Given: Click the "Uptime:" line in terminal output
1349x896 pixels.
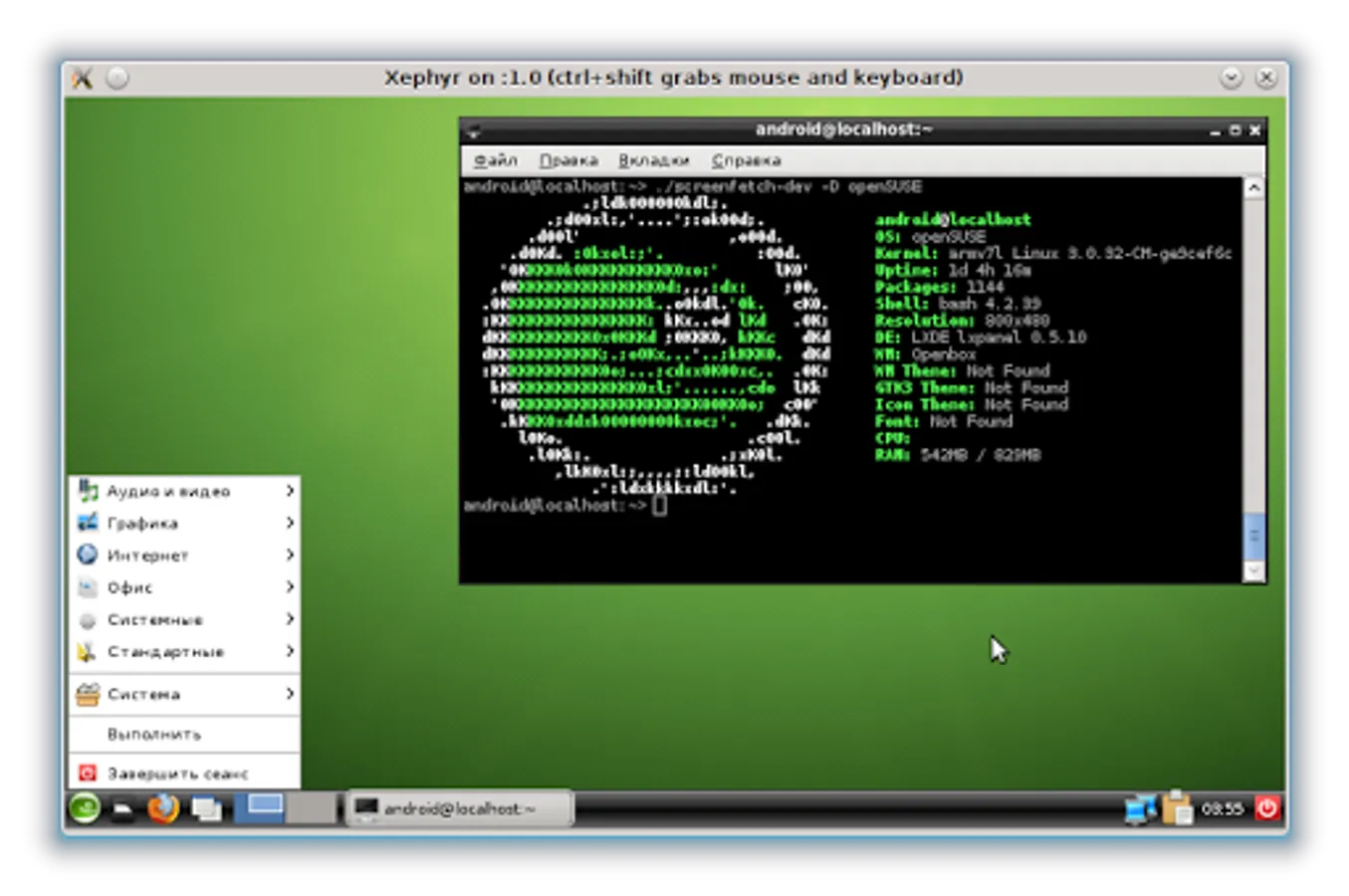Looking at the screenshot, I should point(953,271).
